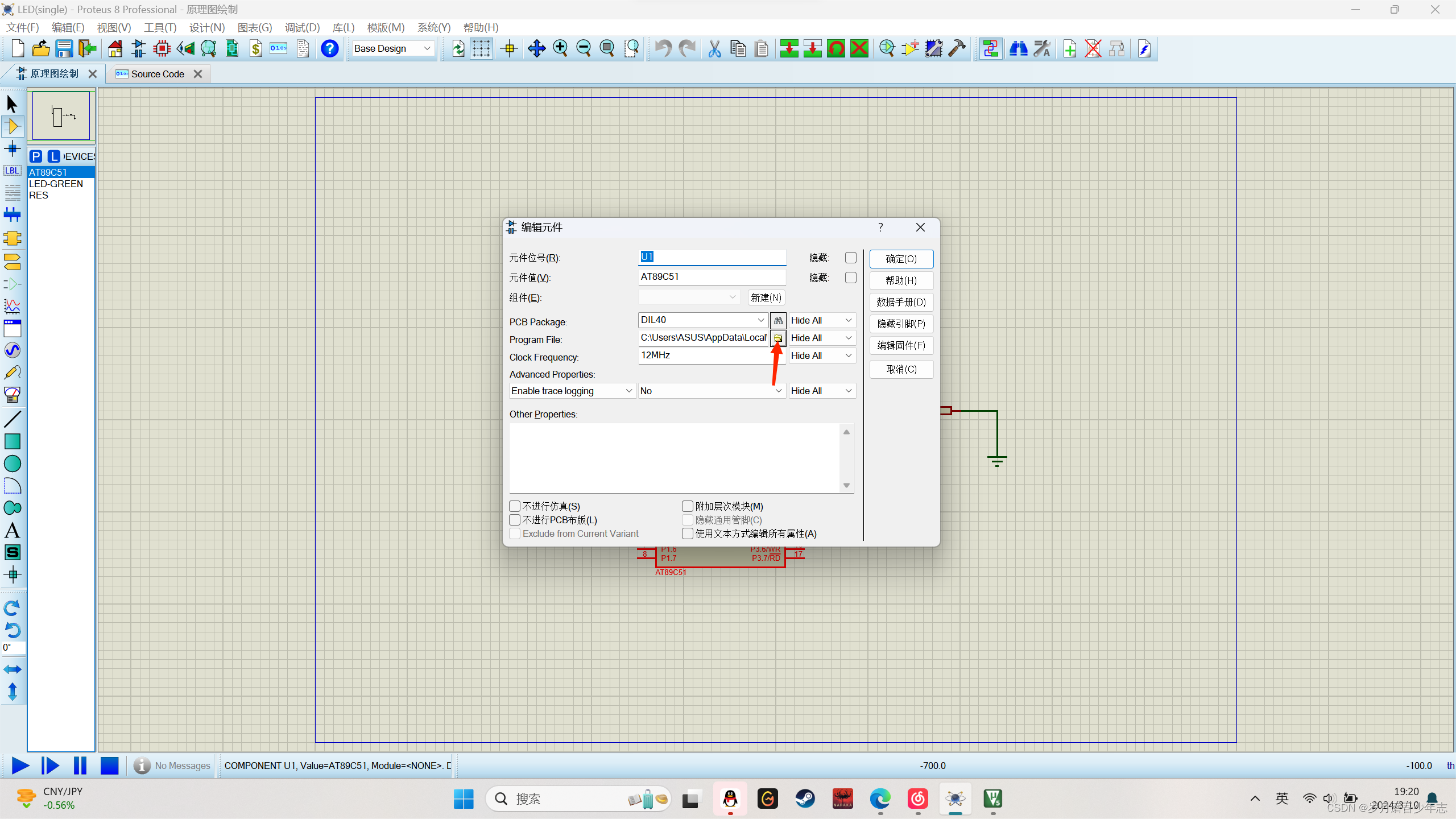1456x819 pixels.
Task: Open Clock Frequency Hide All dropdown
Action: pos(822,356)
